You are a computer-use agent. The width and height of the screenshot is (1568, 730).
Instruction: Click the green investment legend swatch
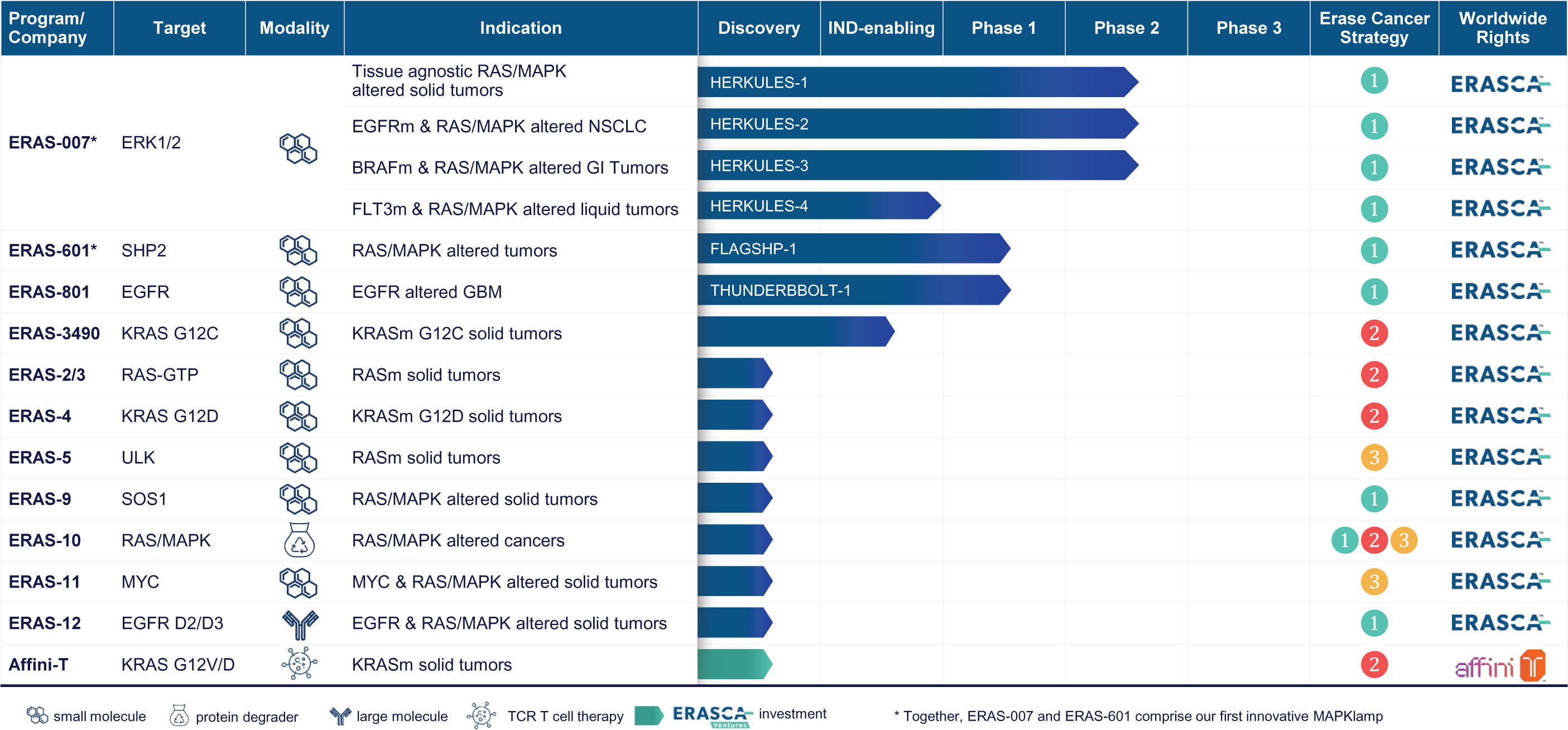[x=649, y=715]
